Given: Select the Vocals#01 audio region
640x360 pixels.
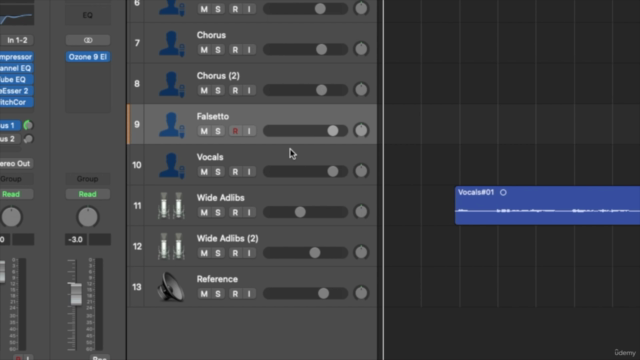Looking at the screenshot, I should [x=547, y=206].
